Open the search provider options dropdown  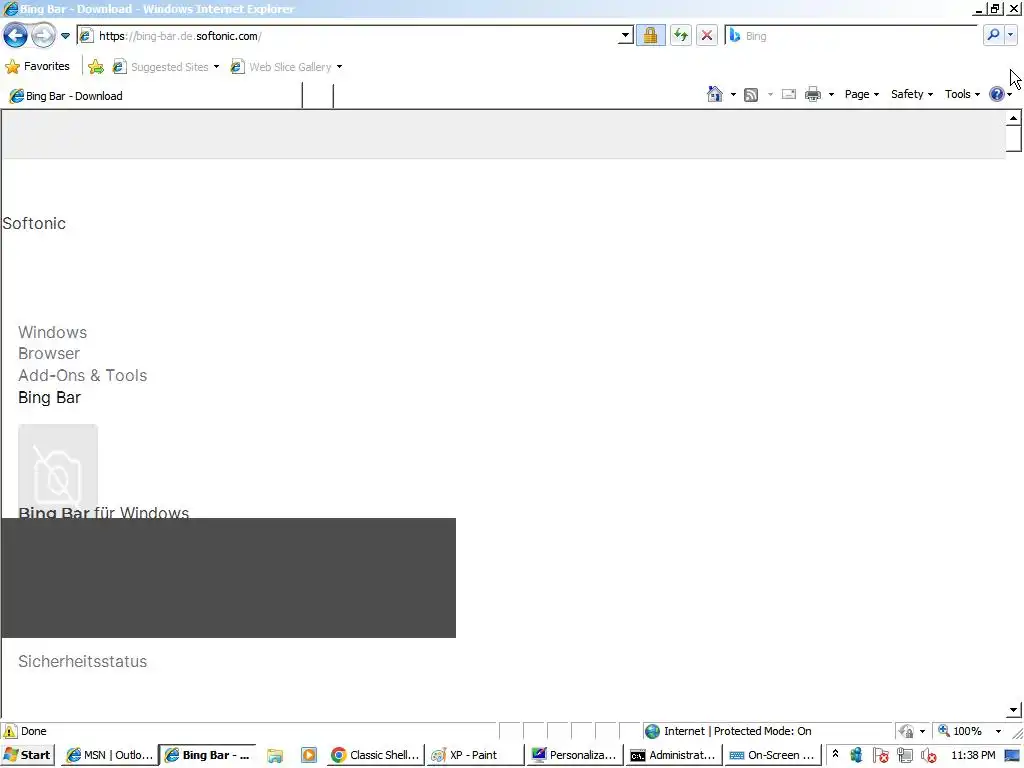[1010, 35]
